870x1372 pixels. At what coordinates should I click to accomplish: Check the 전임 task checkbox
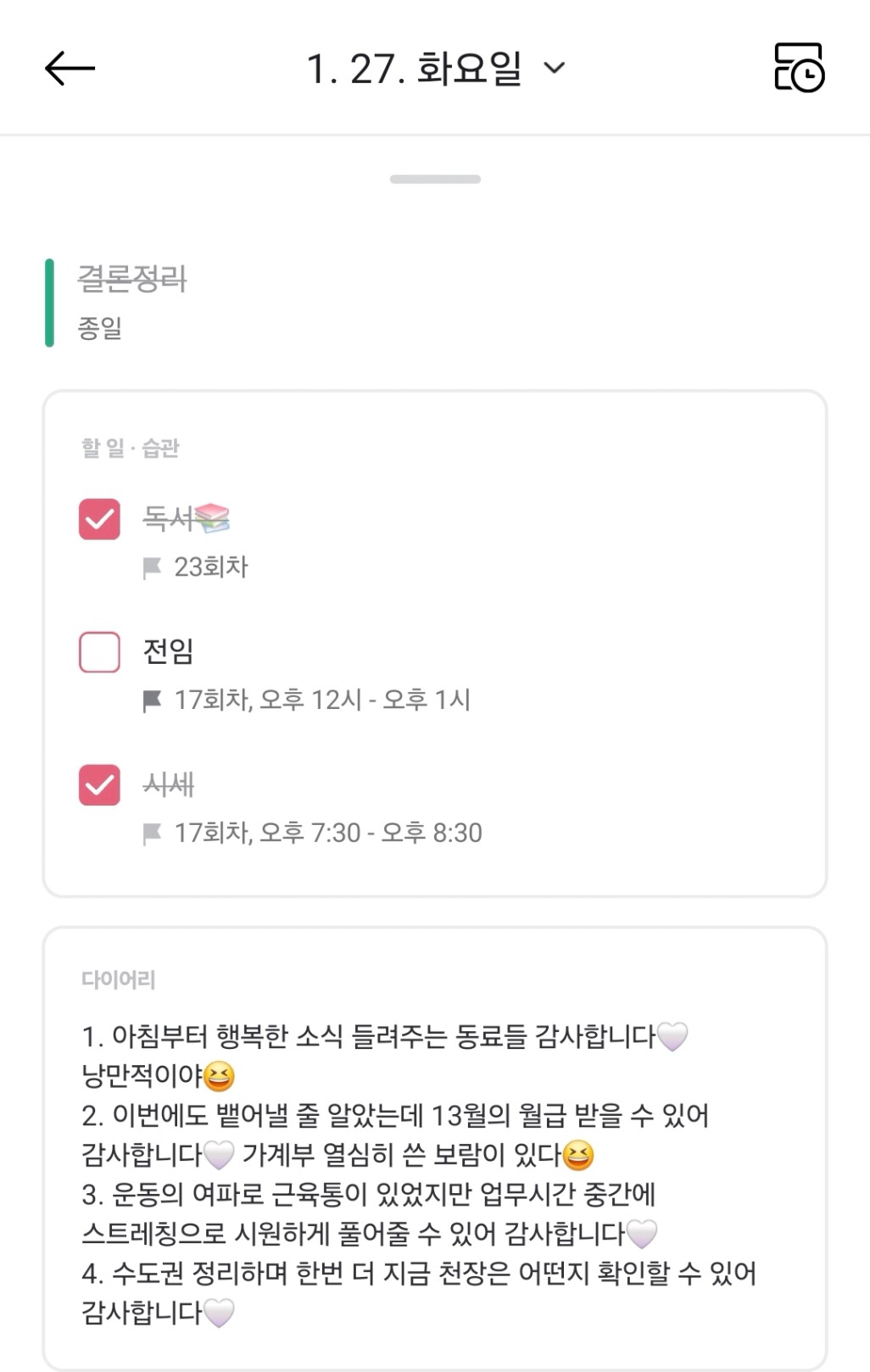coord(99,651)
